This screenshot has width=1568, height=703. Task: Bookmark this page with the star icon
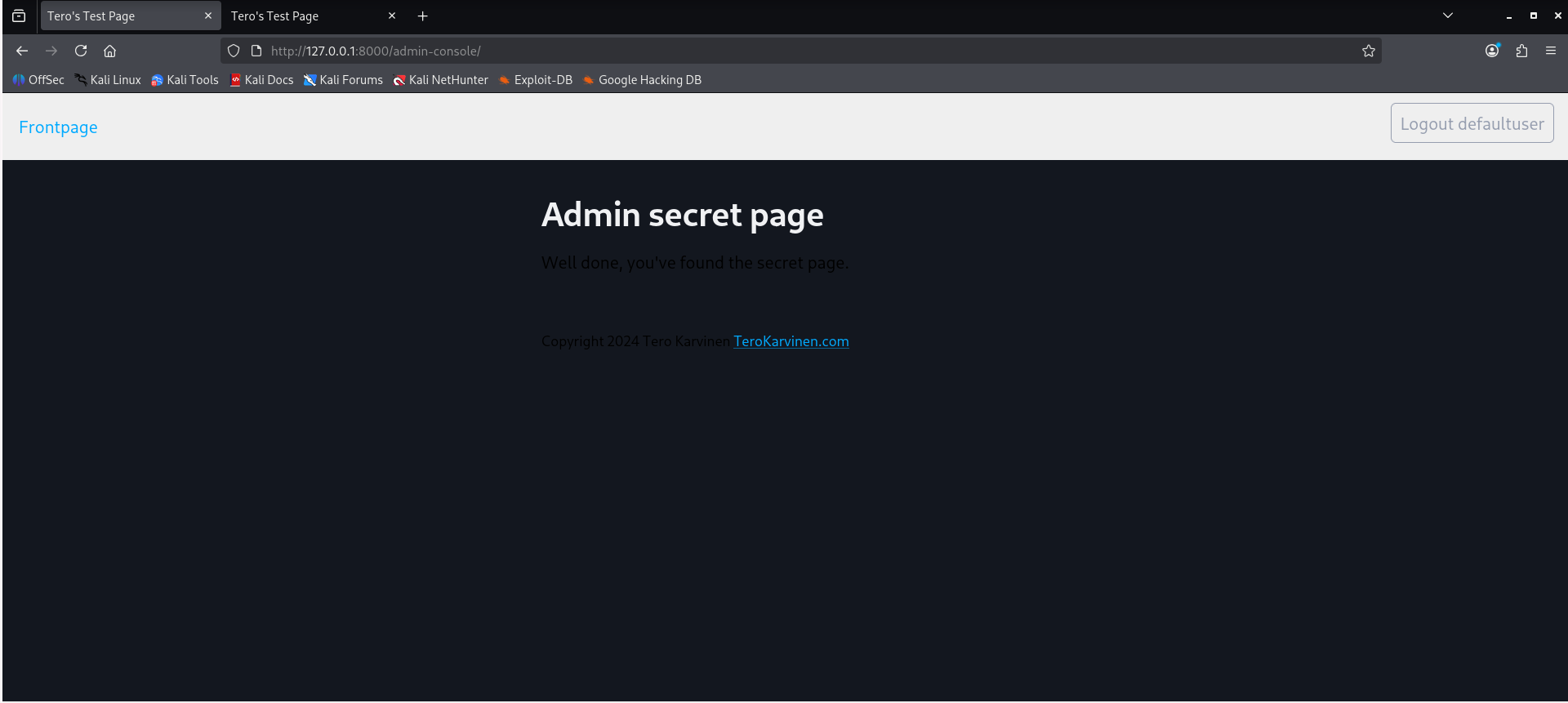pos(1369,51)
